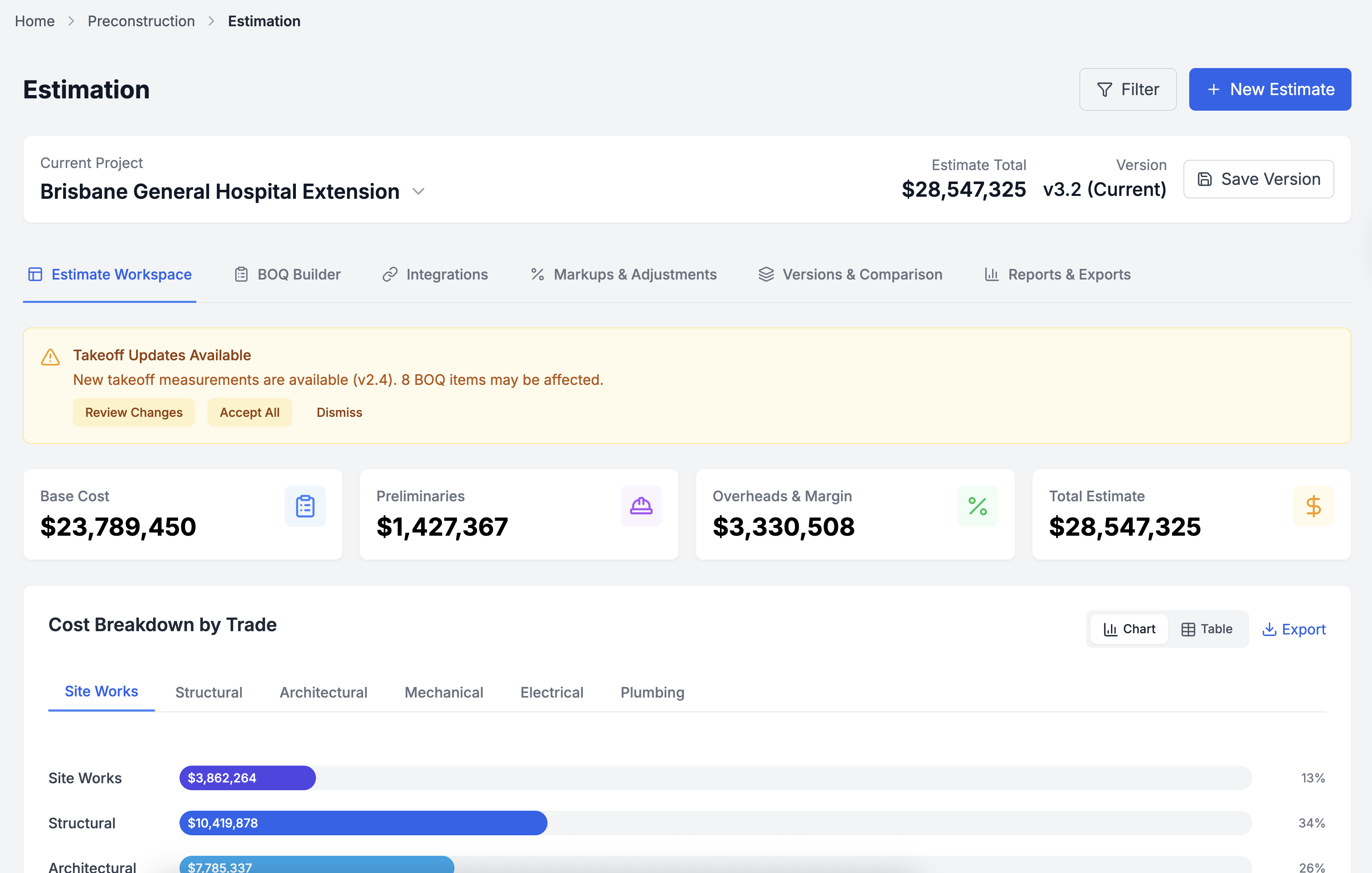Switch to Table view

point(1207,629)
